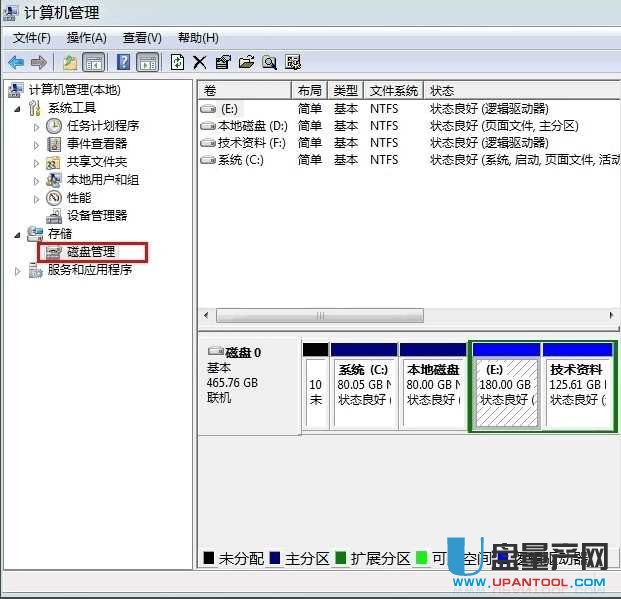Click the Forward arrow toolbar icon
Viewport: 621px width, 599px height.
(x=39, y=62)
